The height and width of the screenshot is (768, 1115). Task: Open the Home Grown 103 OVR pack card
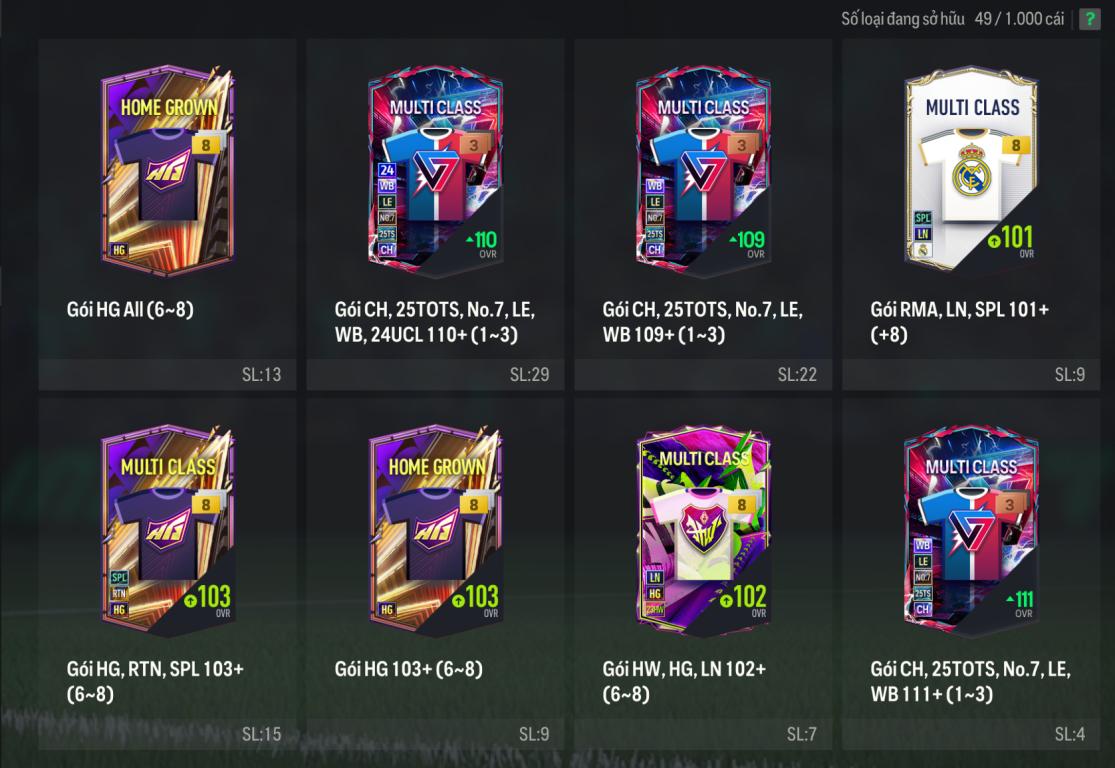[435, 530]
